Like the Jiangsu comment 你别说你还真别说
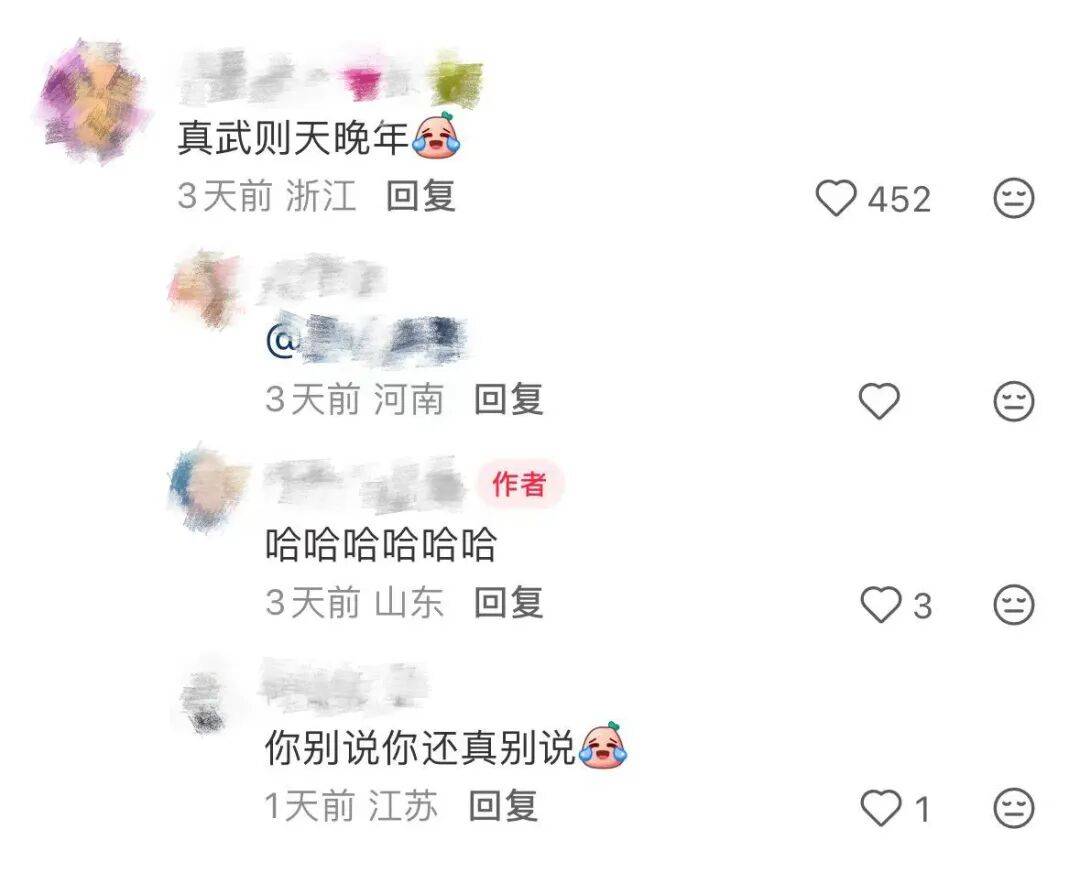Screen dimensions: 1080x895 pos(881,807)
